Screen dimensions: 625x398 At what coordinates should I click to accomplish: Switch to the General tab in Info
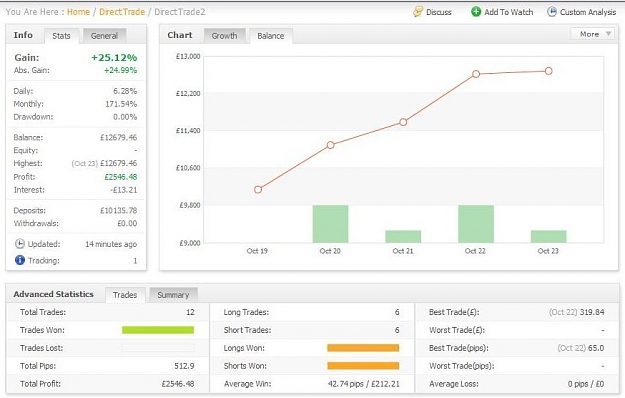pyautogui.click(x=104, y=36)
